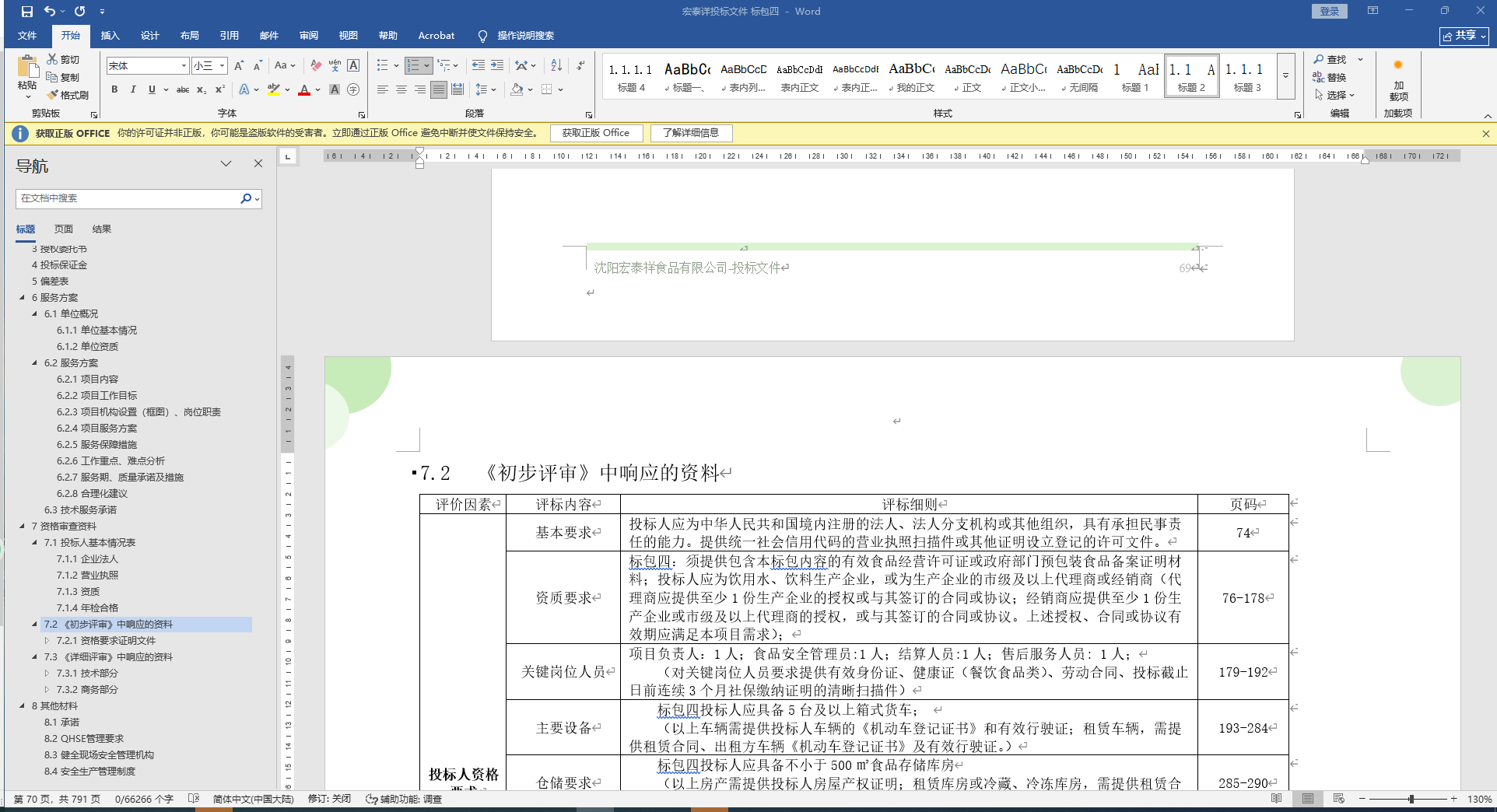Click the document search input field

click(128, 198)
